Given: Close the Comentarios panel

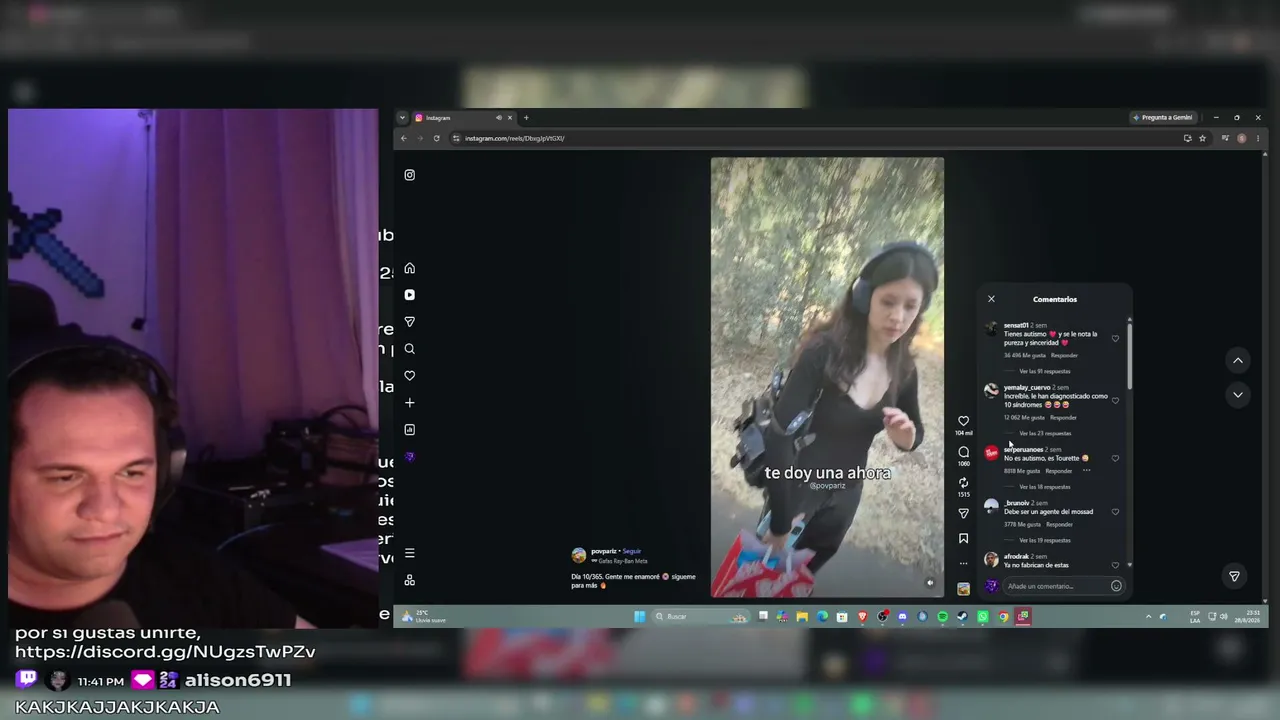Looking at the screenshot, I should [x=991, y=299].
